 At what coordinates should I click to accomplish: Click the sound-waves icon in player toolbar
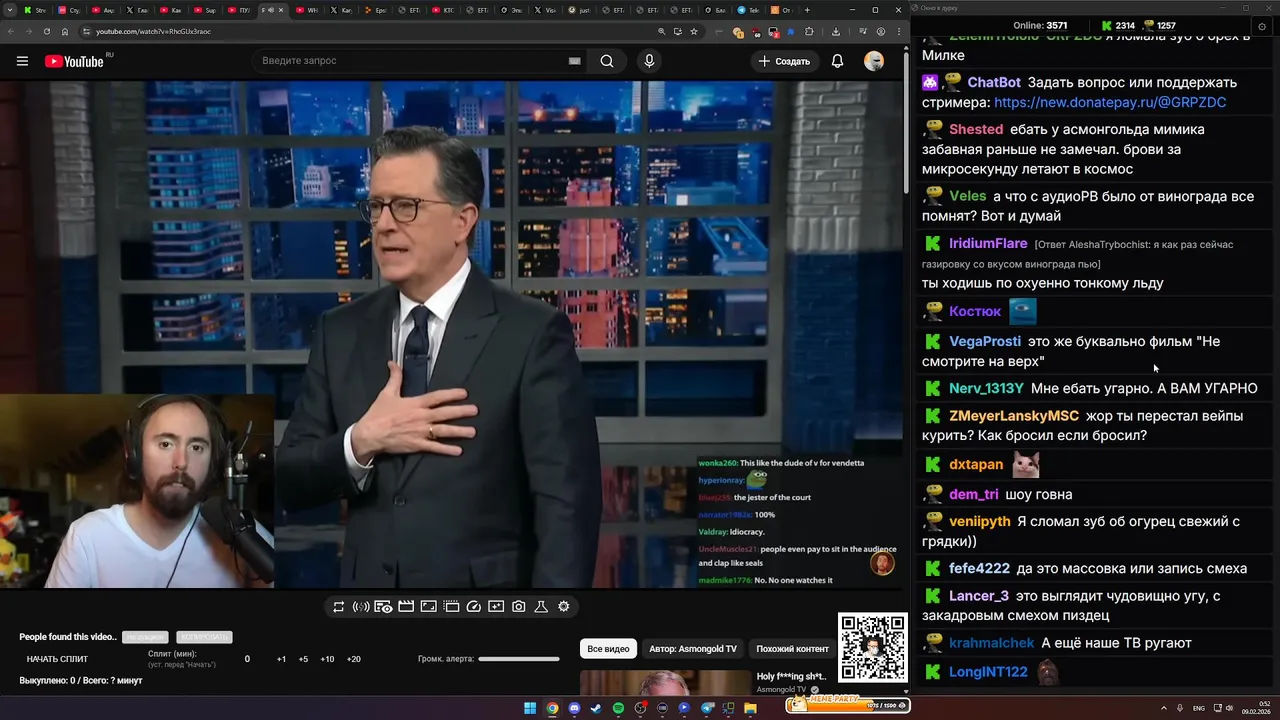click(361, 607)
